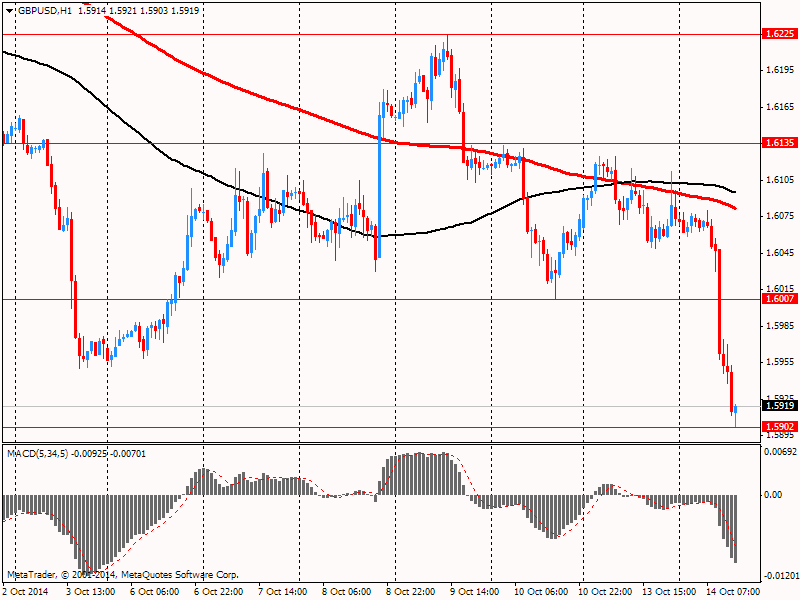This screenshot has width=800, height=600.
Task: Click the 14 Oct 07:00 time label
Action: pyautogui.click(x=733, y=591)
